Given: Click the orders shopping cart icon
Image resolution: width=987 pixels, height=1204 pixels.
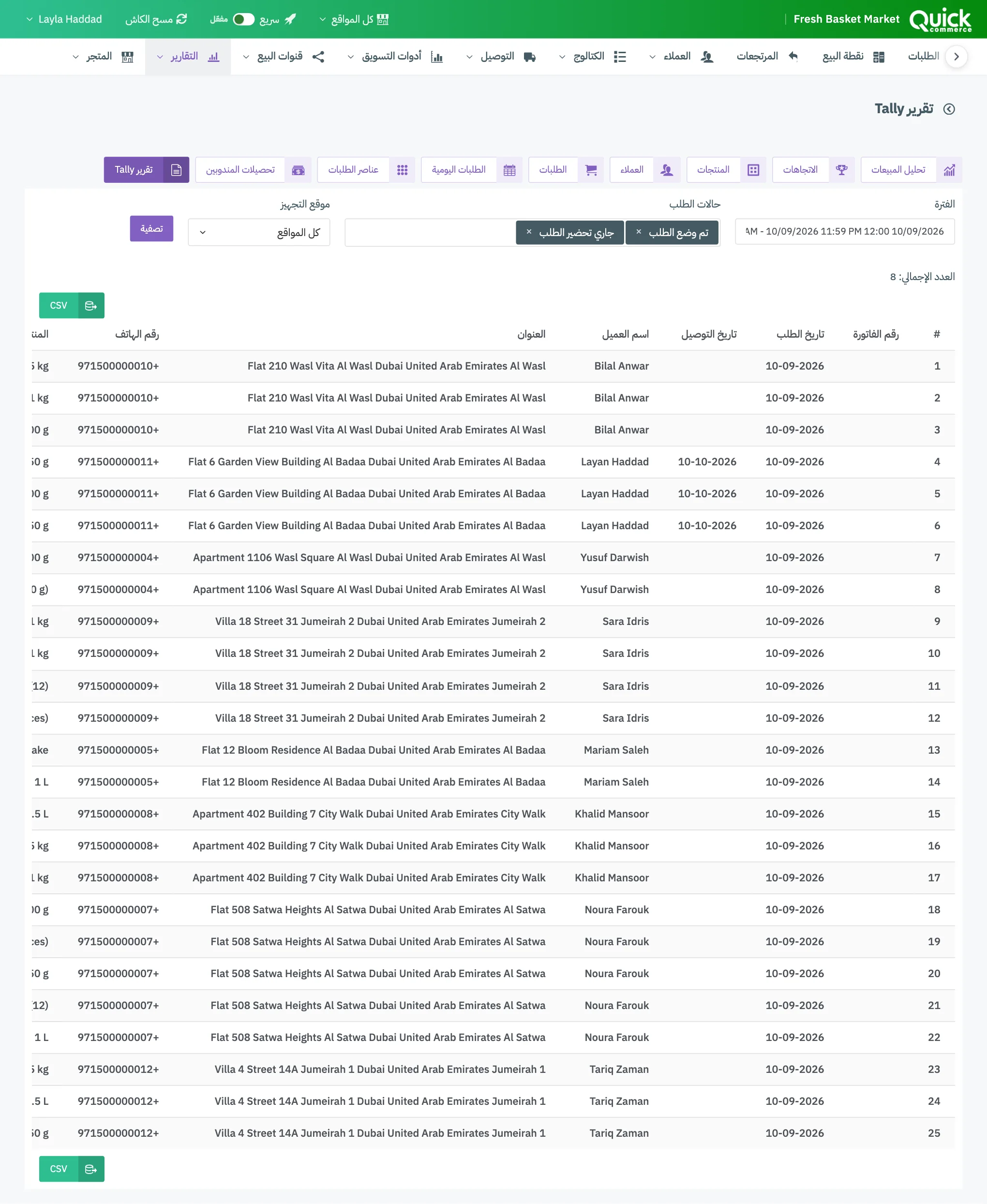Looking at the screenshot, I should pyautogui.click(x=591, y=170).
